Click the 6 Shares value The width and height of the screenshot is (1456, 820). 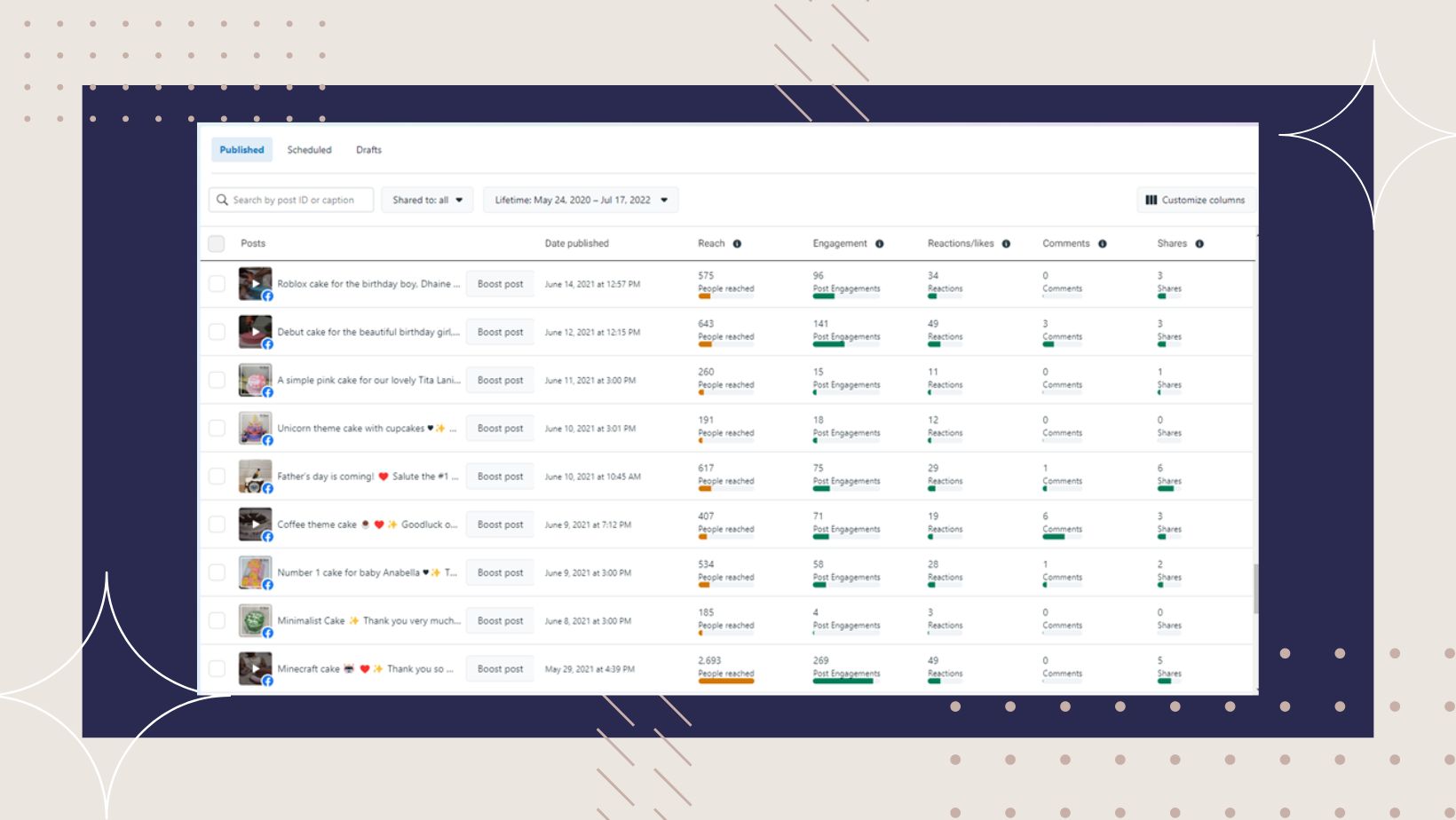click(x=1160, y=468)
